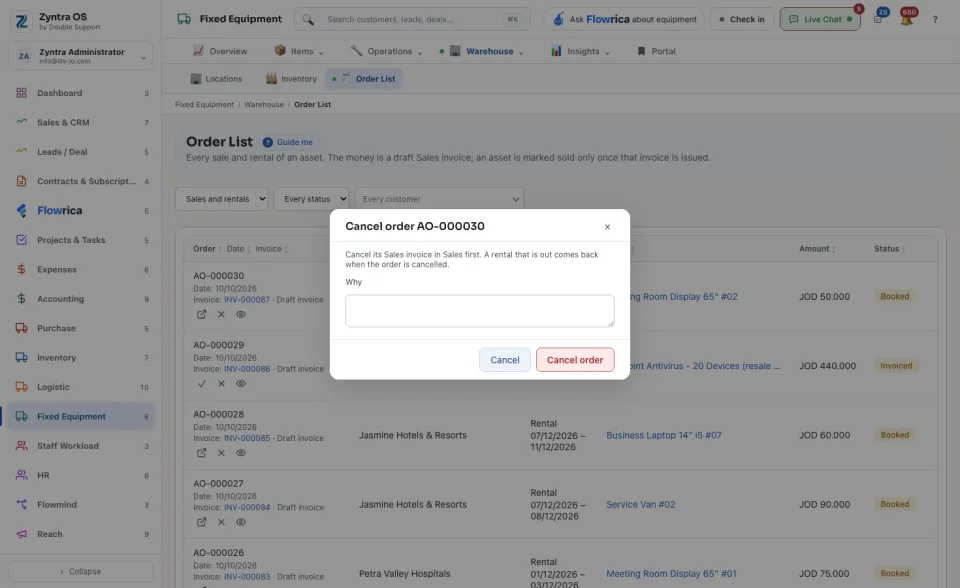This screenshot has width=960, height=588.
Task: Open the Sales and rentals filter dropdown
Action: 222,199
